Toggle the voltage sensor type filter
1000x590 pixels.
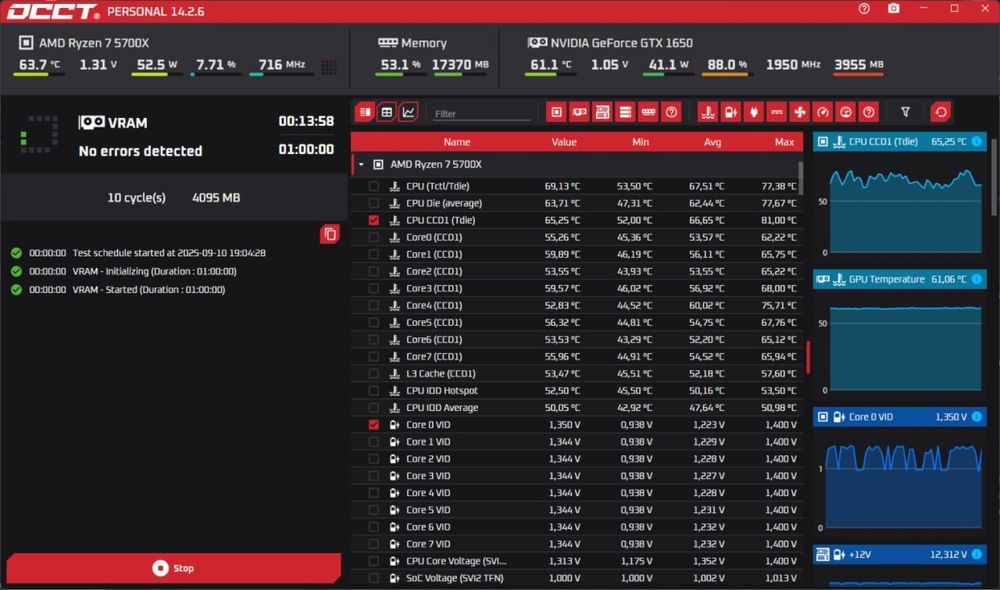(731, 112)
